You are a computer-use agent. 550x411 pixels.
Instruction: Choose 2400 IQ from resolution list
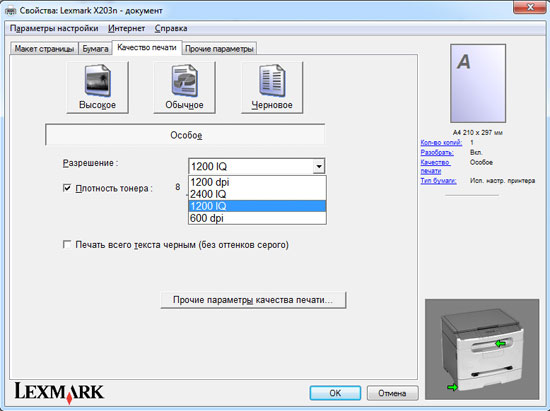257,194
